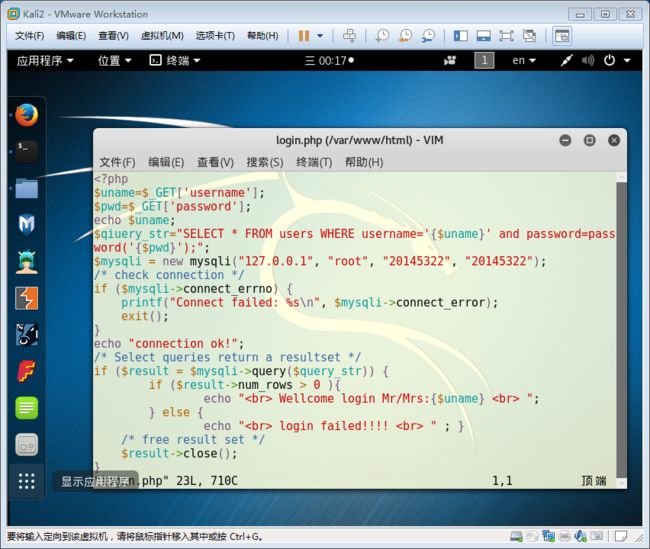Open the snapshot manager
Image resolution: width=650 pixels, height=549 pixels.
pyautogui.click(x=428, y=36)
